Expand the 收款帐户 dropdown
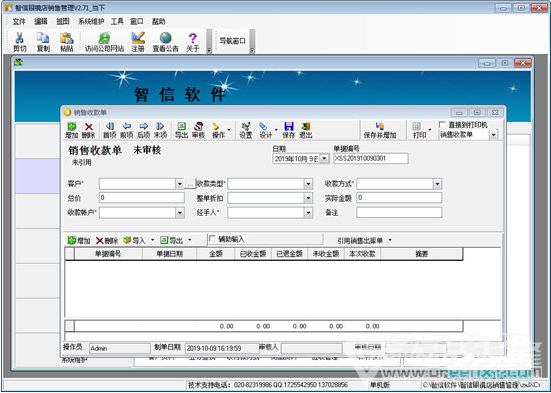 [x=180, y=213]
